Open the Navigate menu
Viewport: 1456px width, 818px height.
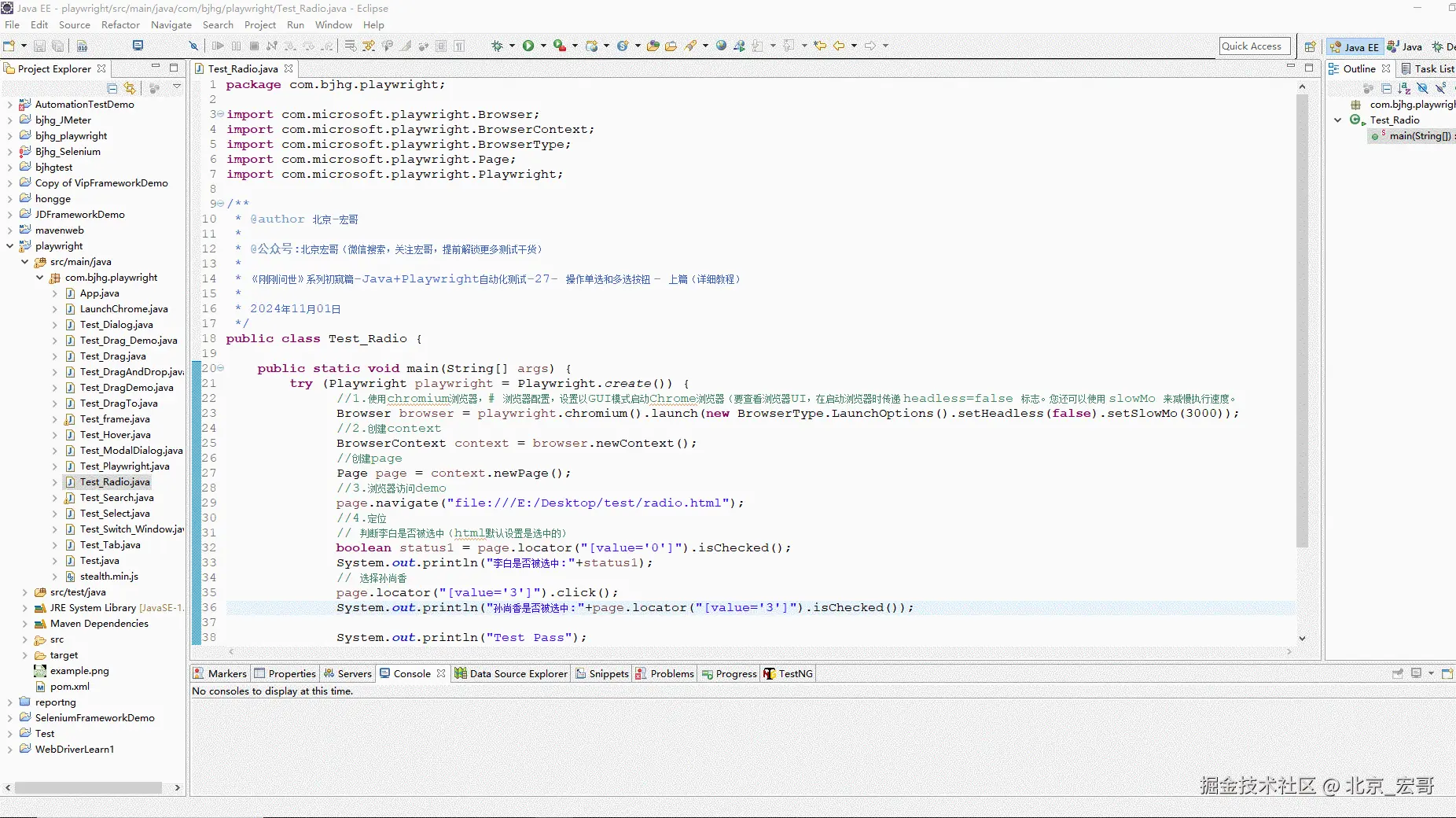pos(171,24)
